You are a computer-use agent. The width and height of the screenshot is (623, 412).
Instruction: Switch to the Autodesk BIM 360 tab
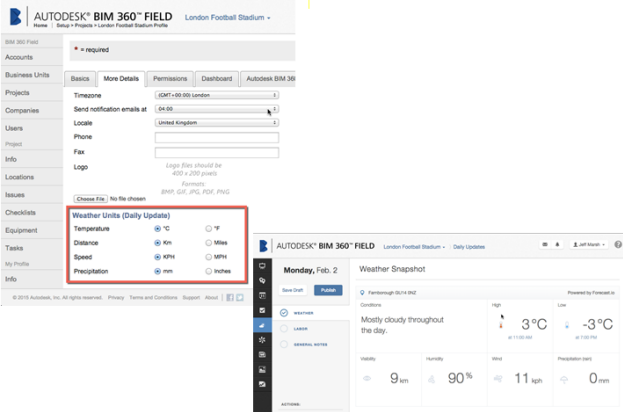point(268,79)
